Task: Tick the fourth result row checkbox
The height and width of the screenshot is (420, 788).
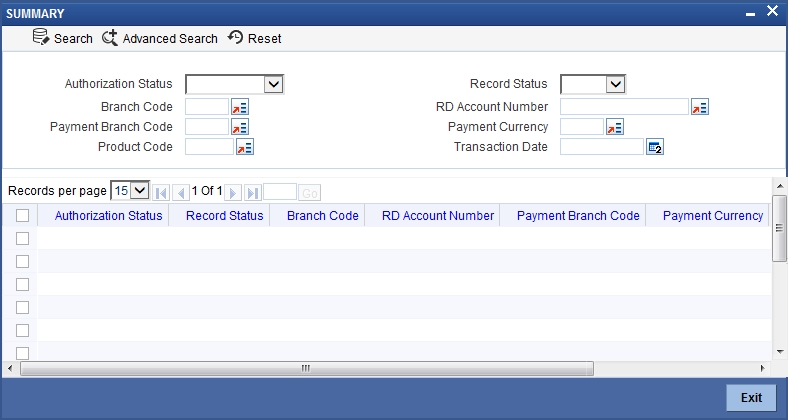Action: pos(23,307)
